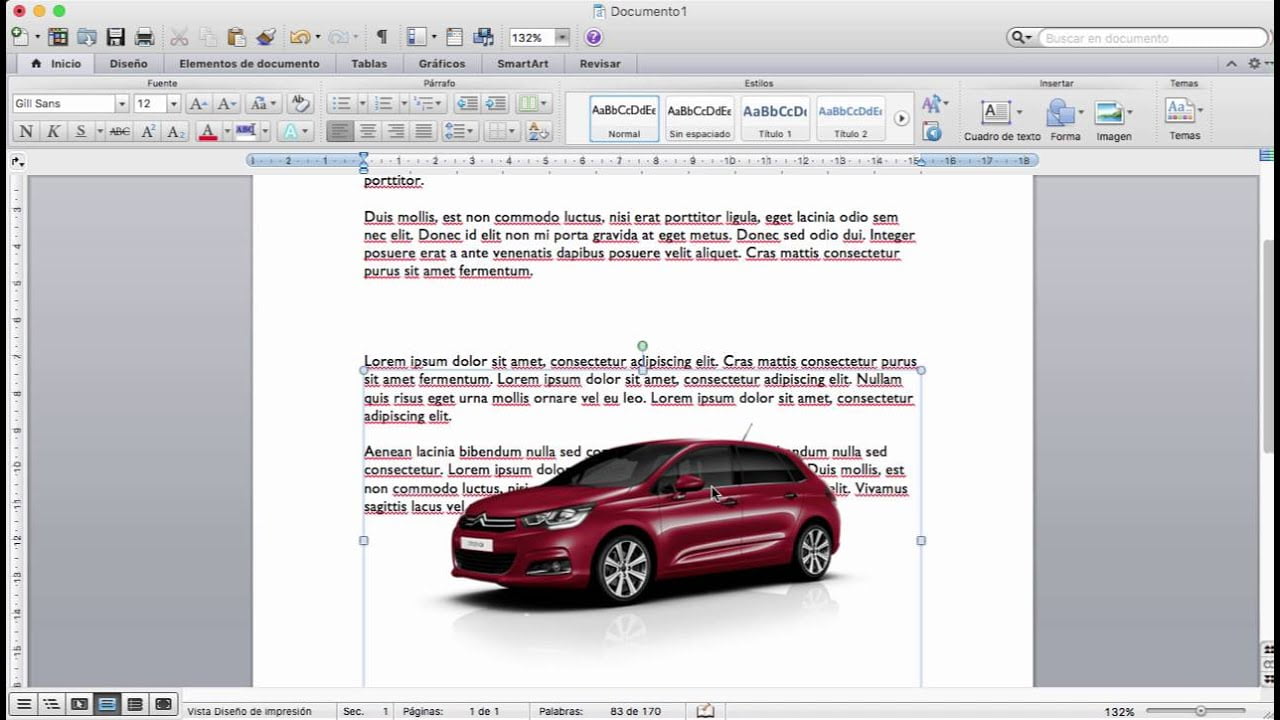This screenshot has height=720, width=1280.
Task: Apply subscript A₂
Action: click(176, 131)
